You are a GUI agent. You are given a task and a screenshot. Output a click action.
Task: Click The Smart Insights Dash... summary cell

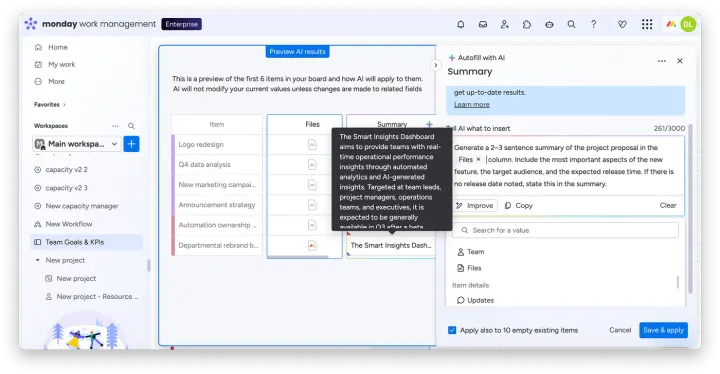[x=391, y=246]
